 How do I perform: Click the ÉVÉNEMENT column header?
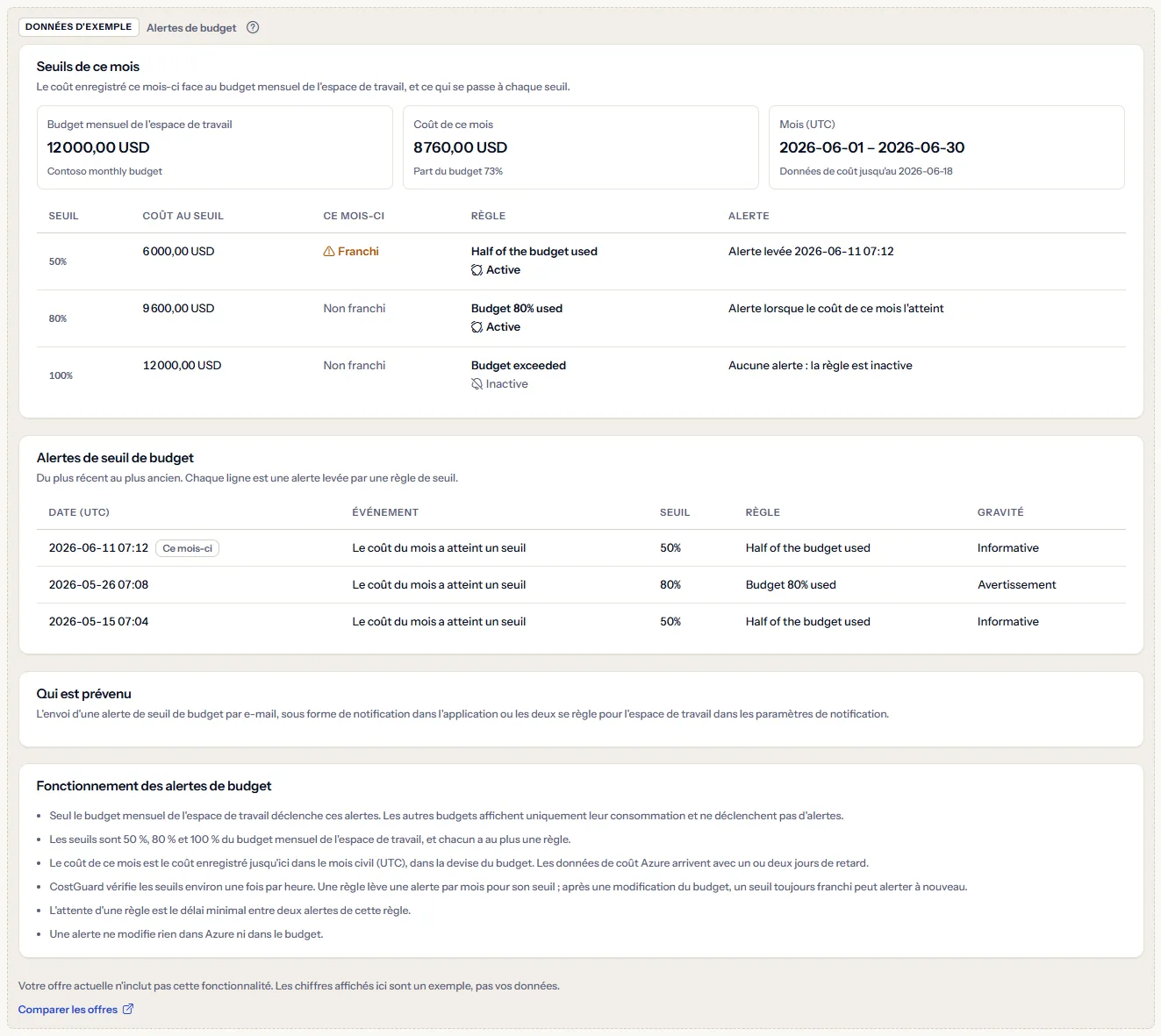click(x=385, y=512)
